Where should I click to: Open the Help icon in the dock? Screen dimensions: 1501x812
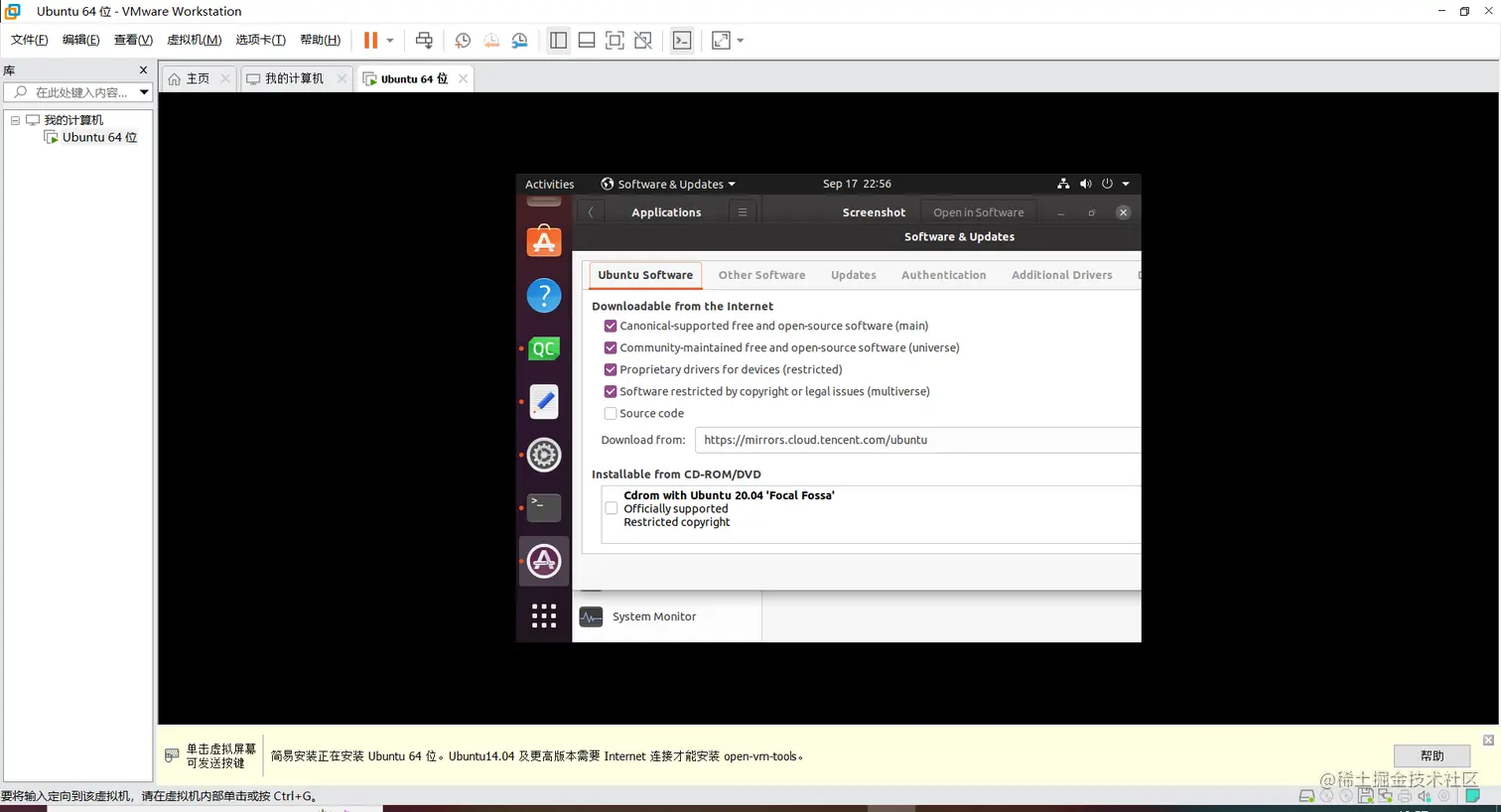coord(544,295)
